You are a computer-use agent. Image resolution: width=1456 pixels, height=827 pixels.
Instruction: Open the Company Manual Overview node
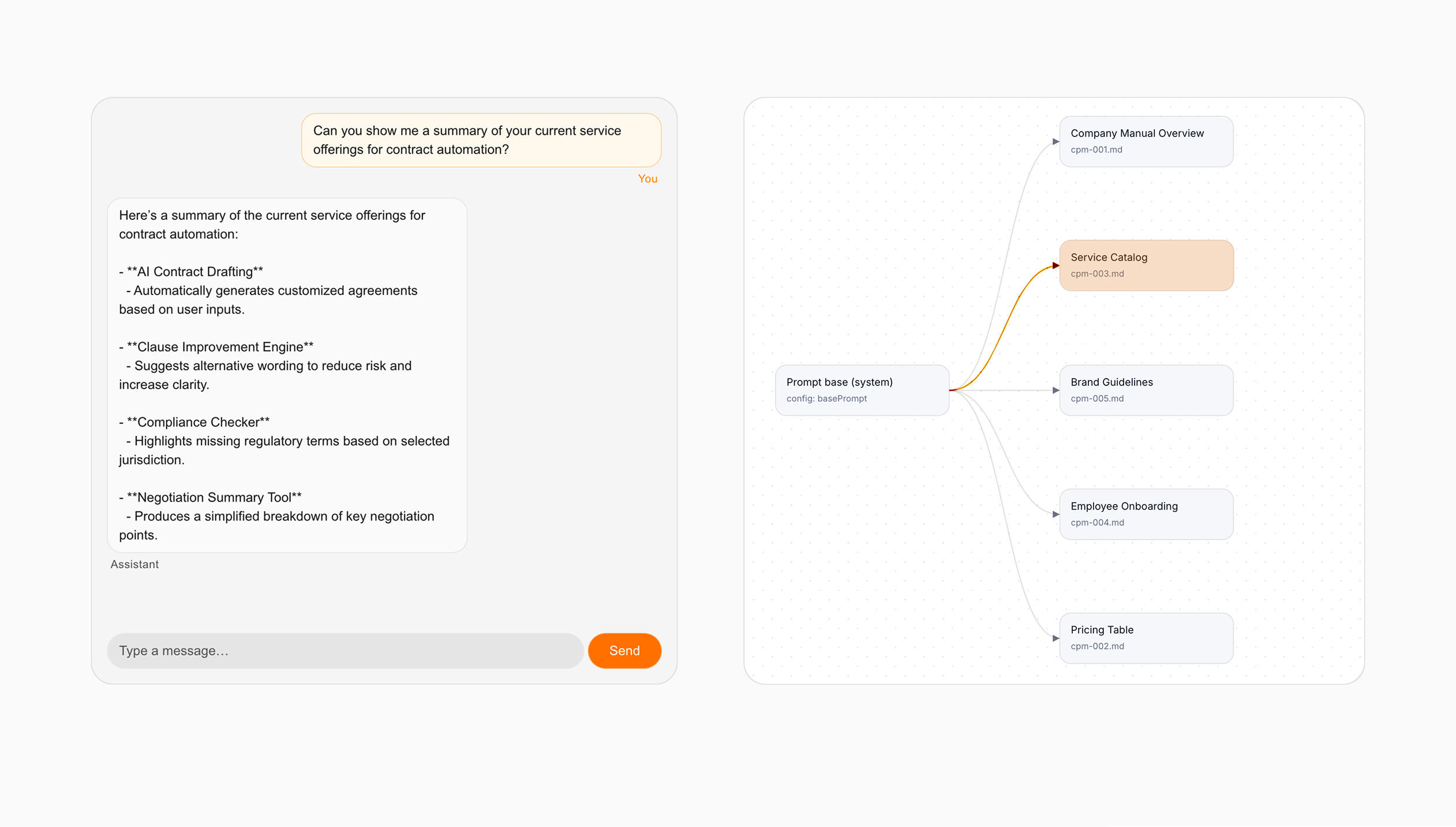point(1146,141)
